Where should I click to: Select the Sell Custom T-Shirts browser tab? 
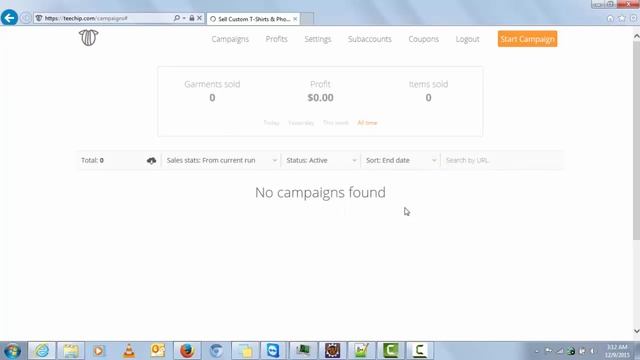(x=253, y=19)
